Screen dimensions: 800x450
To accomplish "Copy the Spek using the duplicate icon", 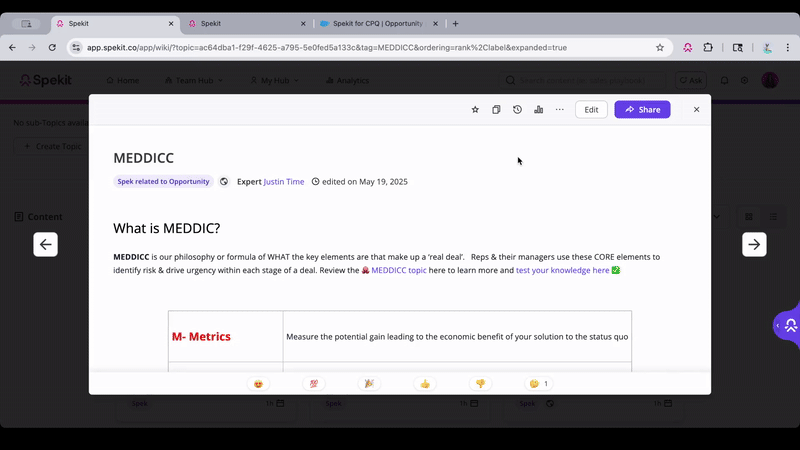I will [x=496, y=110].
